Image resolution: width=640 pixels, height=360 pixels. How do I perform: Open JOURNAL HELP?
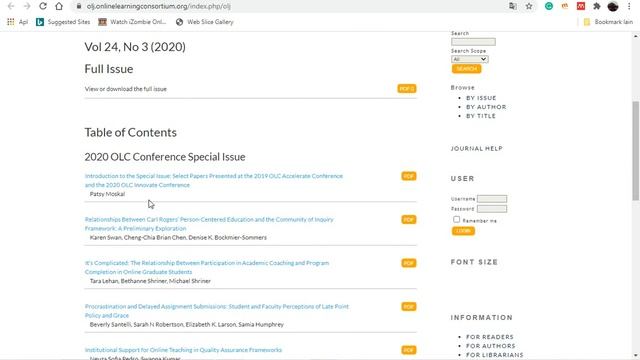click(x=476, y=149)
